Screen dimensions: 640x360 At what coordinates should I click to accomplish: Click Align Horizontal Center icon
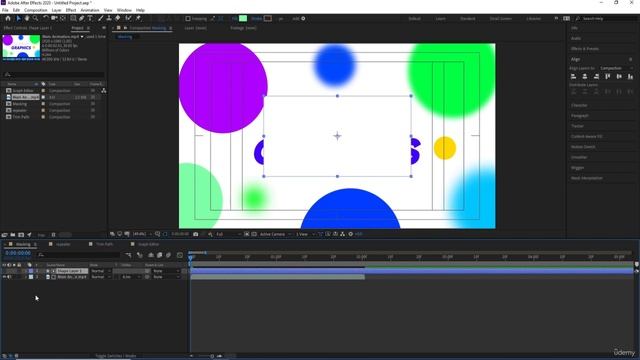[x=585, y=76]
